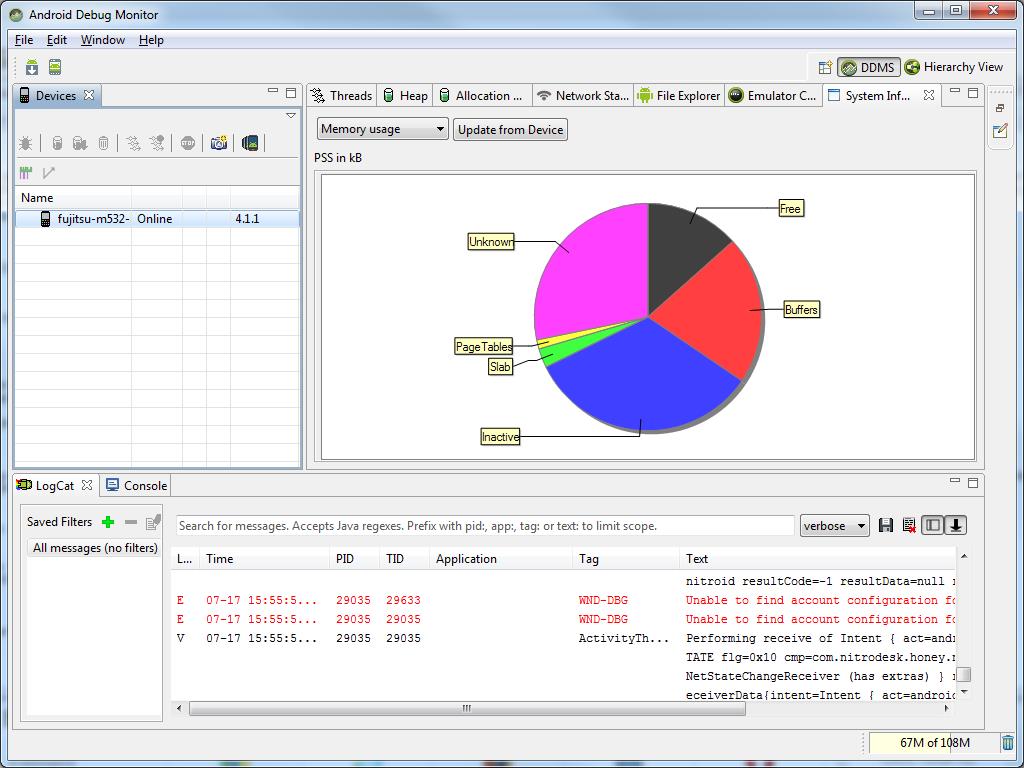The width and height of the screenshot is (1024, 768).
Task: Close the Devices view tab
Action: click(x=89, y=95)
